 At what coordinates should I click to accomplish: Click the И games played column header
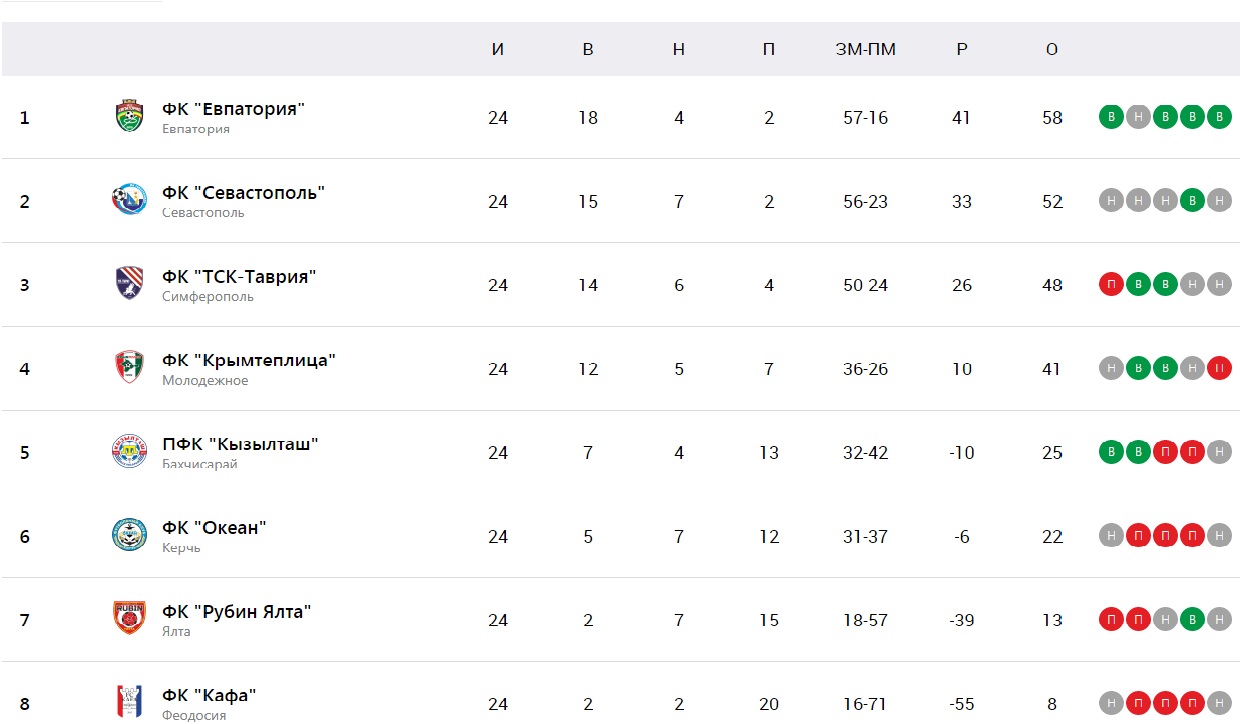click(x=498, y=50)
